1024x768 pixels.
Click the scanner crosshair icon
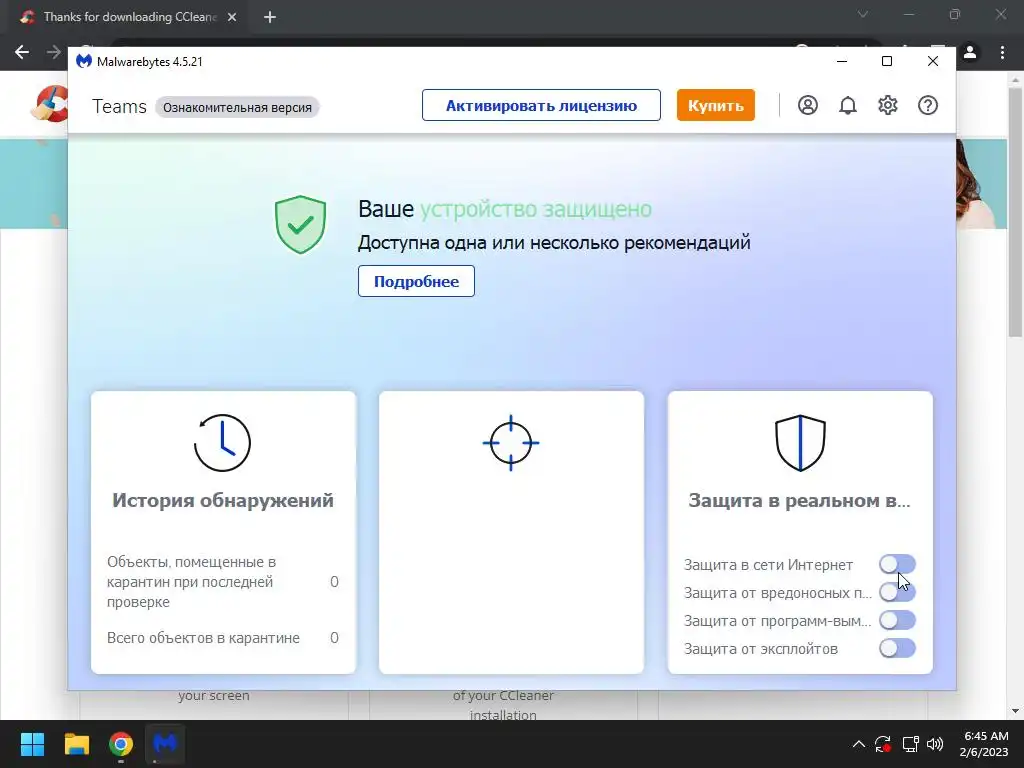tap(511, 443)
